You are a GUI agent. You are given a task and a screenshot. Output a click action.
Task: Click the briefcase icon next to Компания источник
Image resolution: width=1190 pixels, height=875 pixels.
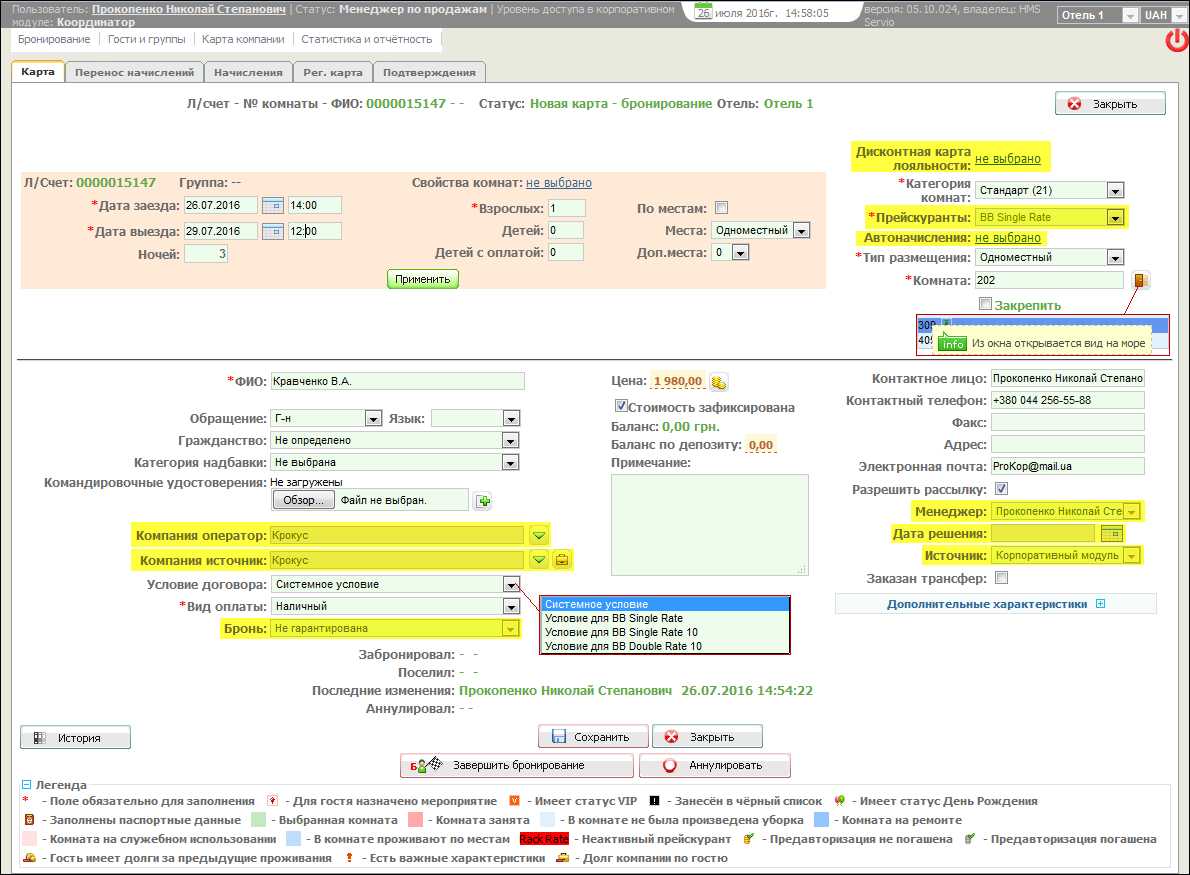pyautogui.click(x=562, y=560)
